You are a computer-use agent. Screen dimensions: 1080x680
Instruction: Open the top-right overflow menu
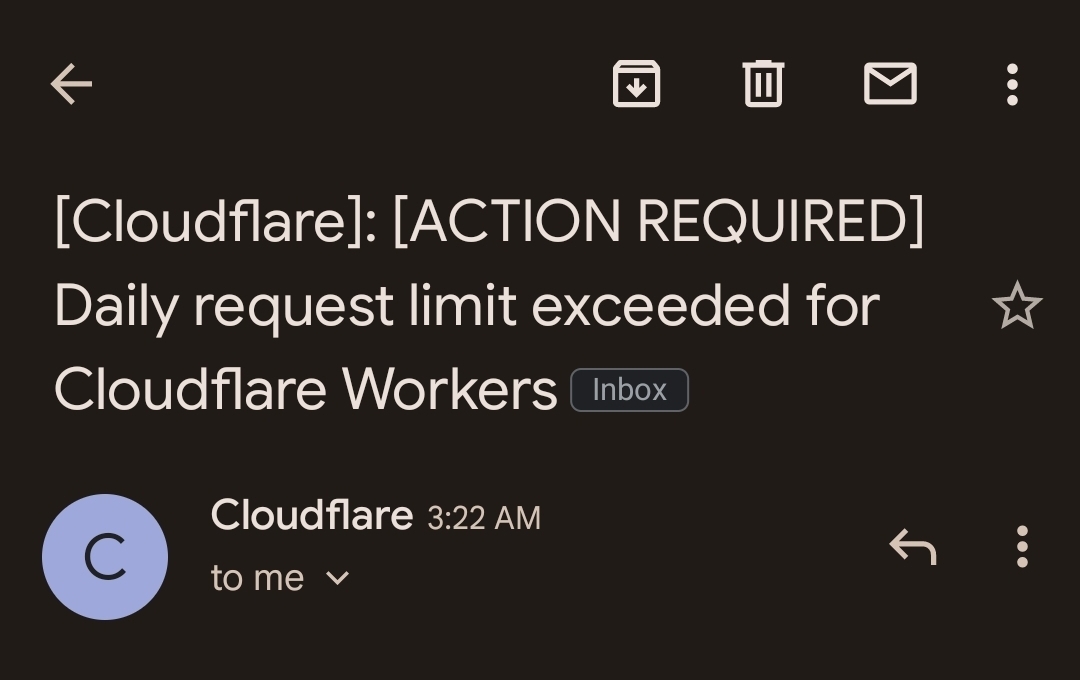click(1011, 84)
